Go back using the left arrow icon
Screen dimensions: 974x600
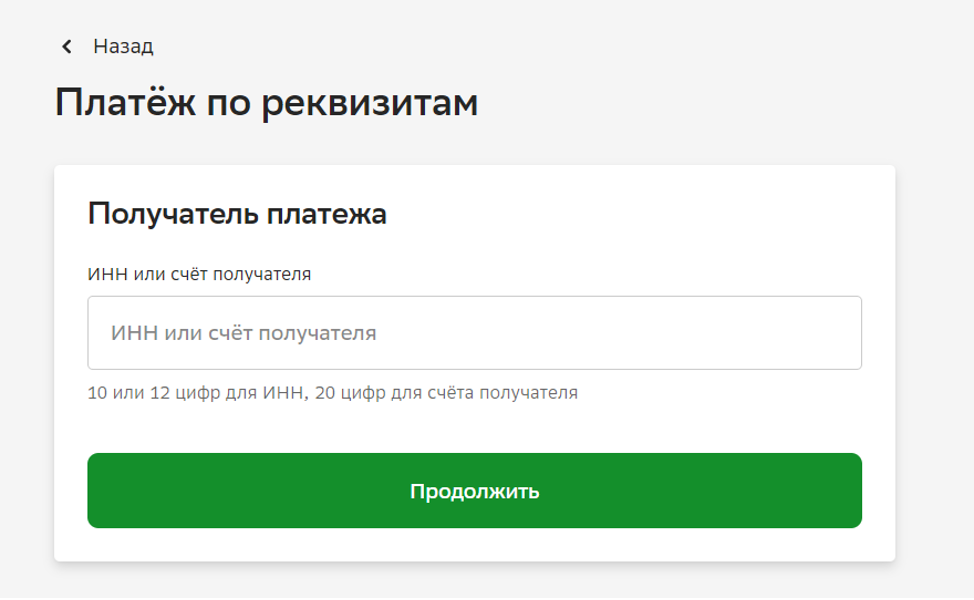pyautogui.click(x=67, y=47)
